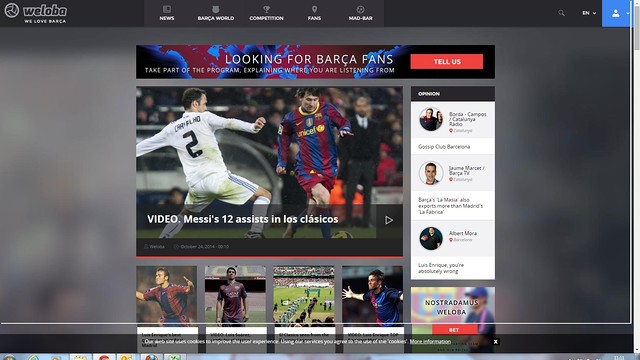
Task: Close the cookies notice bar
Action: coord(496,342)
